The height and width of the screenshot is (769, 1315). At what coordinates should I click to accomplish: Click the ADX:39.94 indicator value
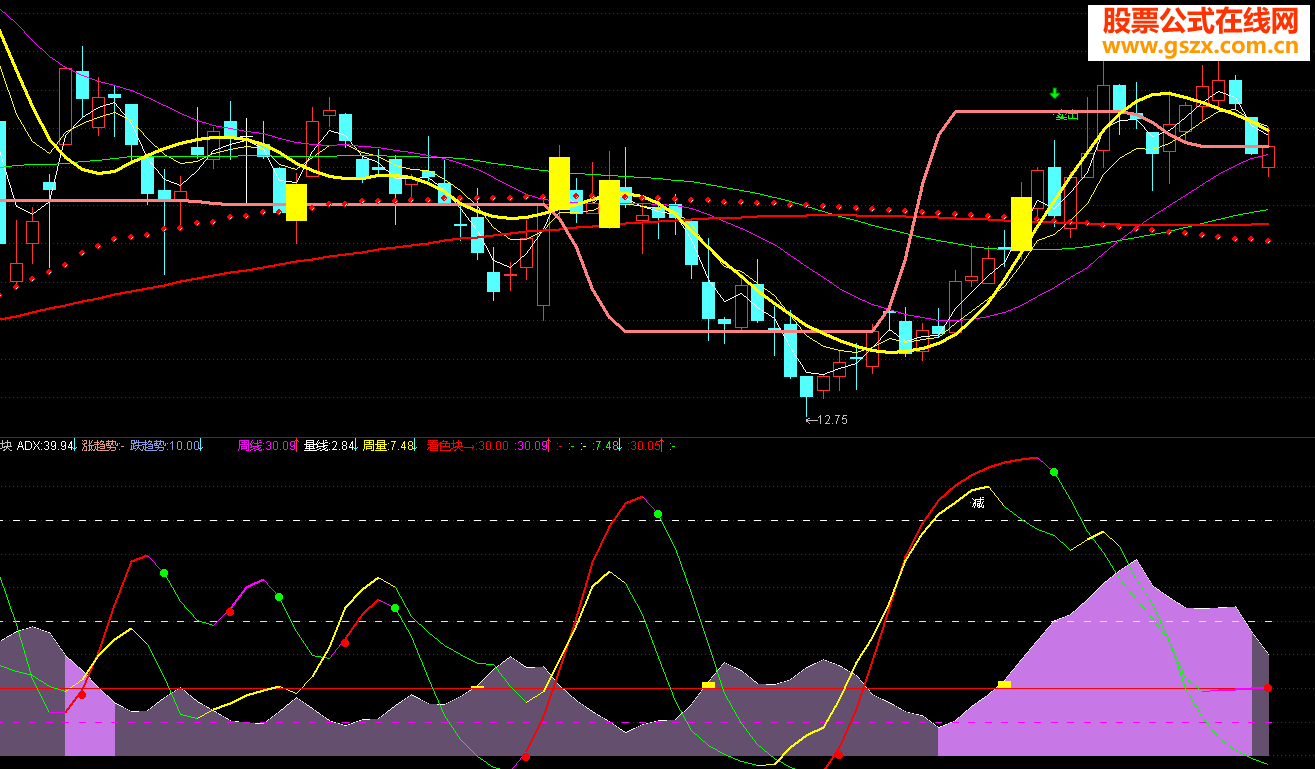click(x=46, y=446)
